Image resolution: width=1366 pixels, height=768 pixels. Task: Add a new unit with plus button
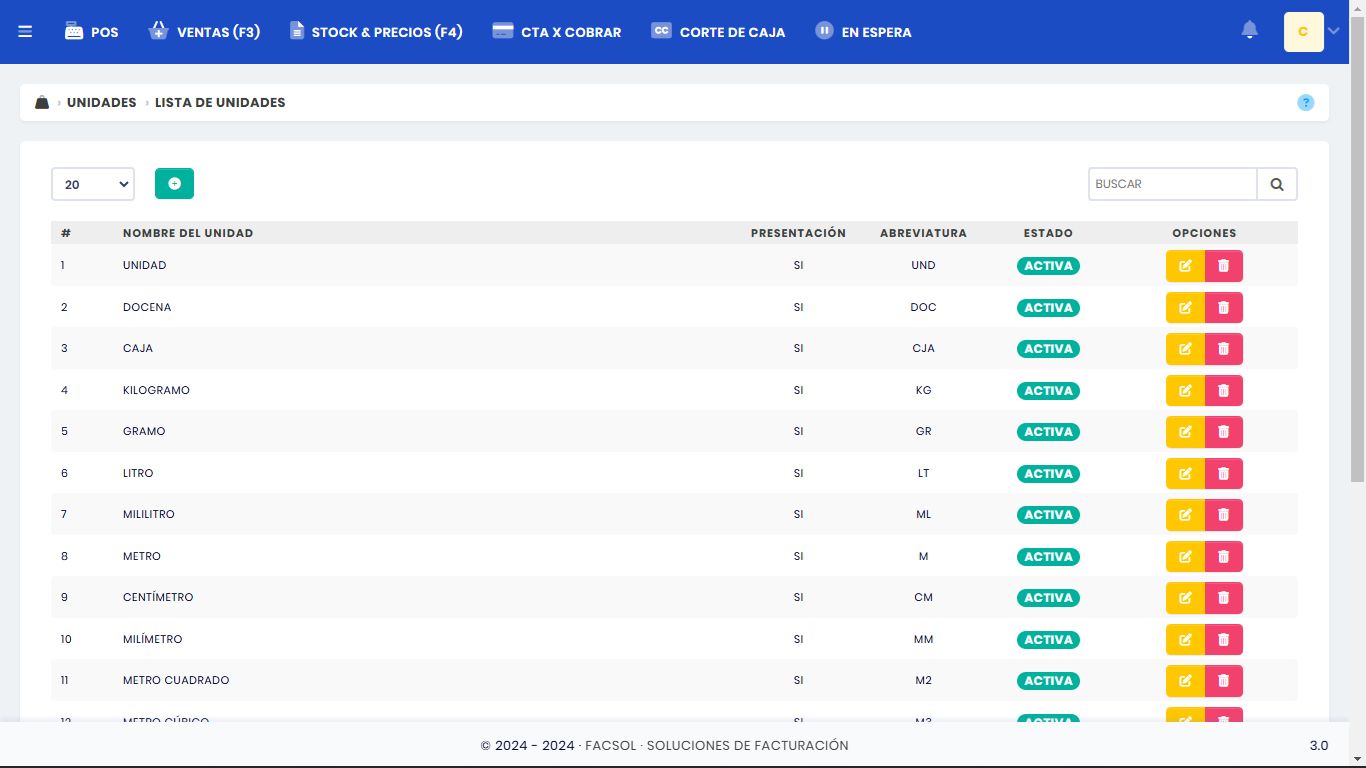(x=174, y=184)
